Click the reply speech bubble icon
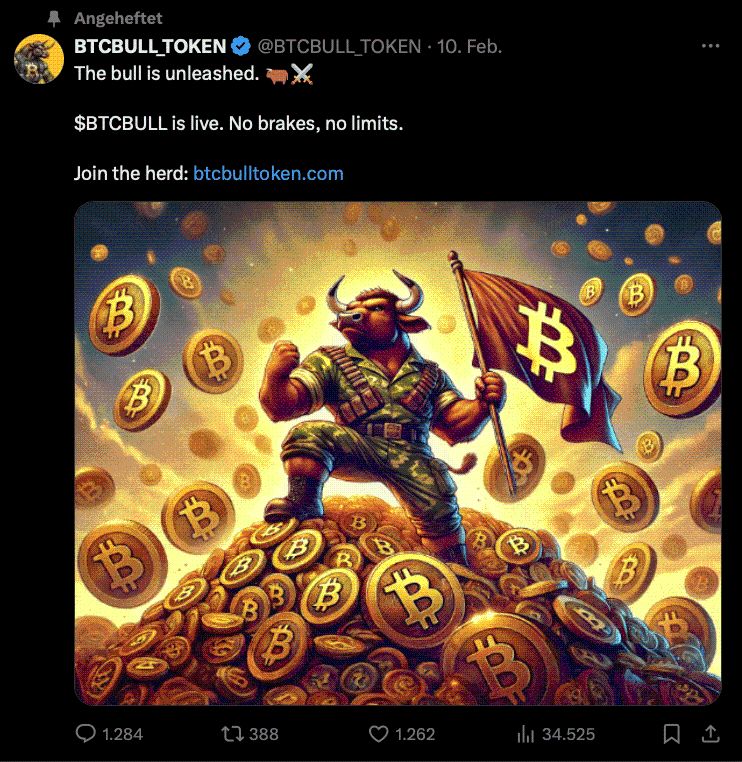This screenshot has width=742, height=762. (86, 733)
